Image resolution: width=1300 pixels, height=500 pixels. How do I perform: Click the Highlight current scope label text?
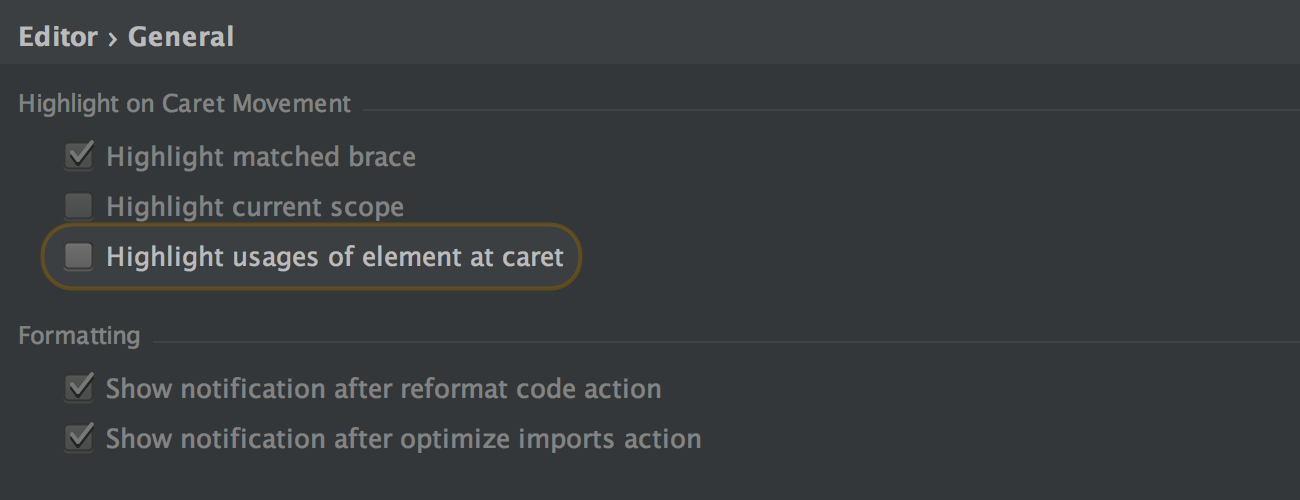click(255, 207)
